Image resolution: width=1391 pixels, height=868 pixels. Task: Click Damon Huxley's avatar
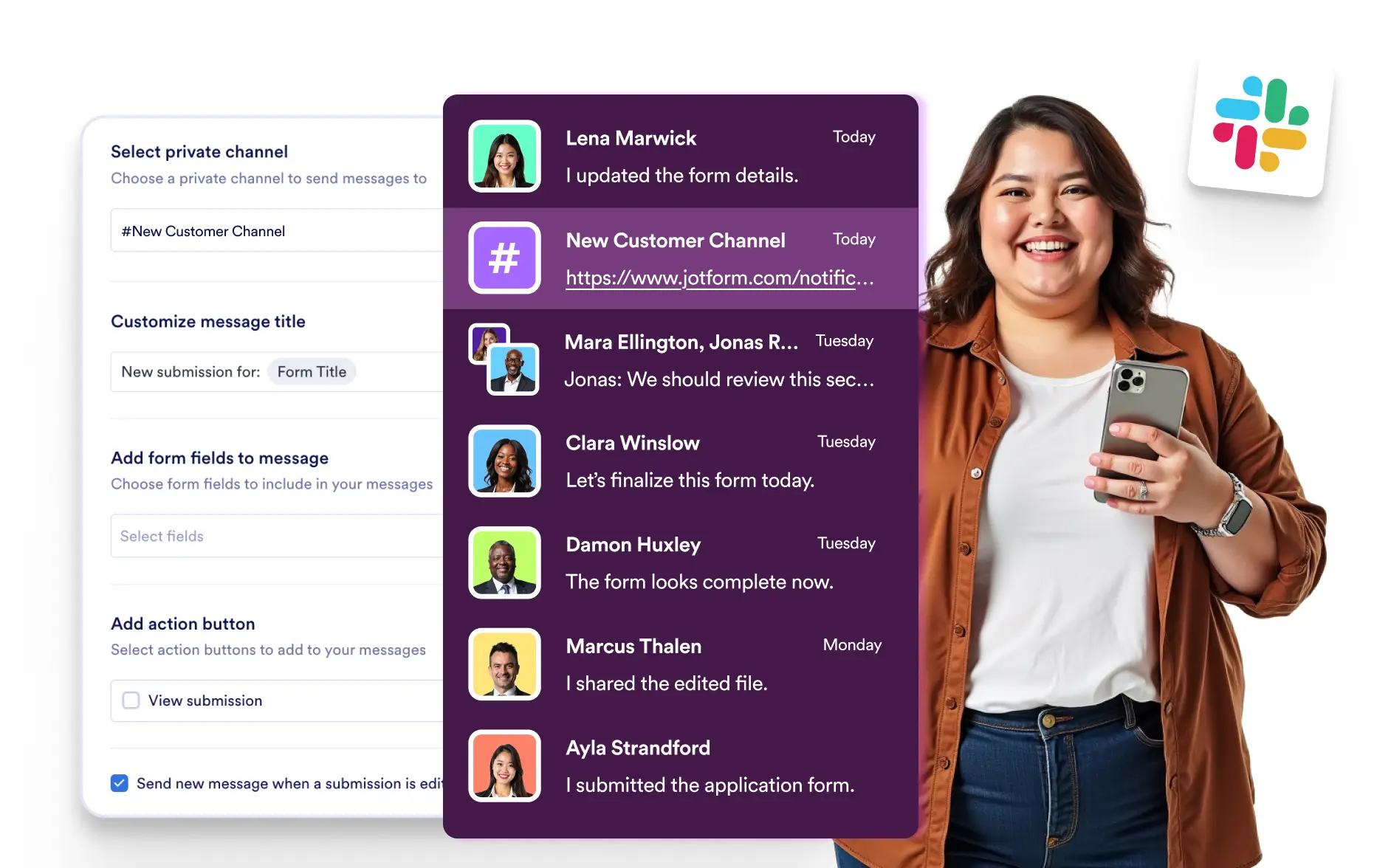click(504, 562)
